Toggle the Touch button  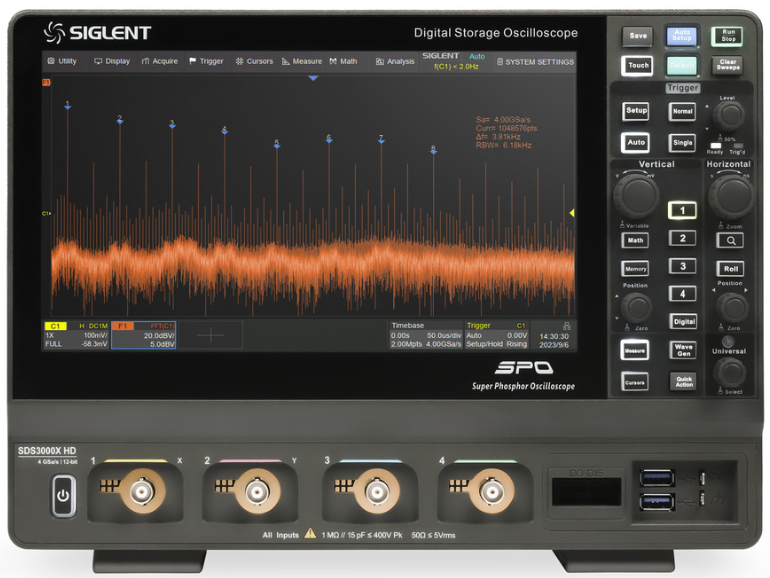[637, 65]
